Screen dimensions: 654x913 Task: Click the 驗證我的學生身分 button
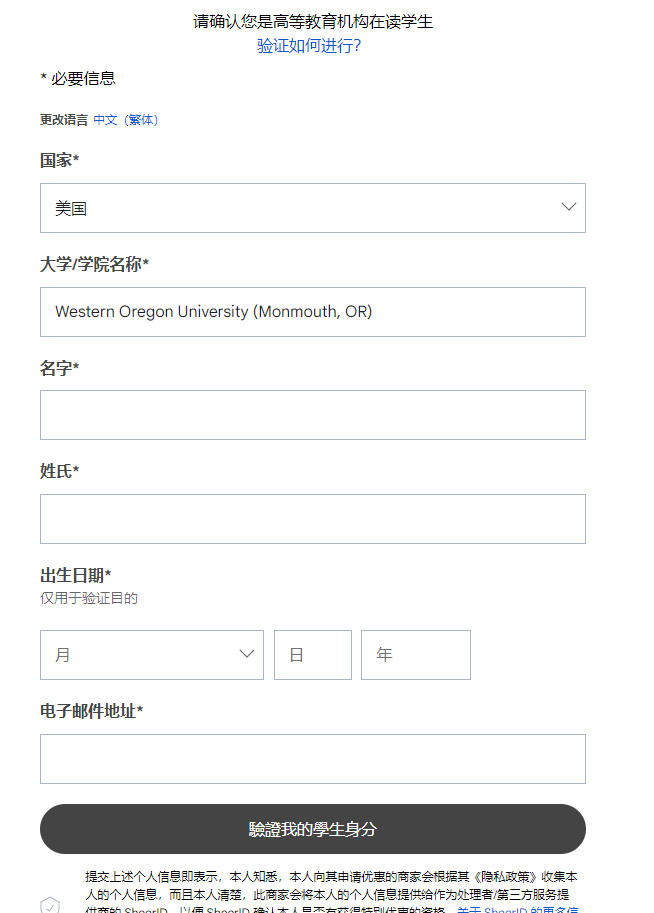(313, 829)
